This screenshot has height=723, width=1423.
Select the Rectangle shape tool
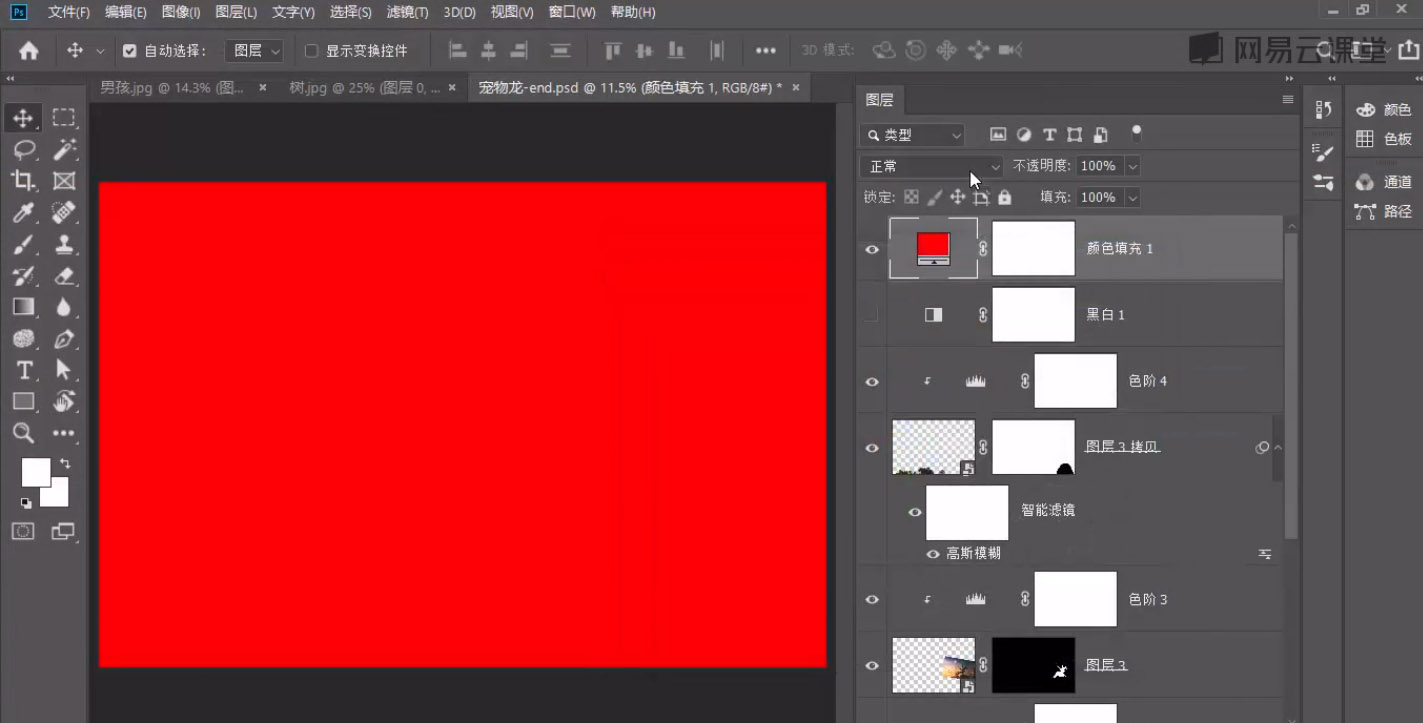click(x=23, y=402)
